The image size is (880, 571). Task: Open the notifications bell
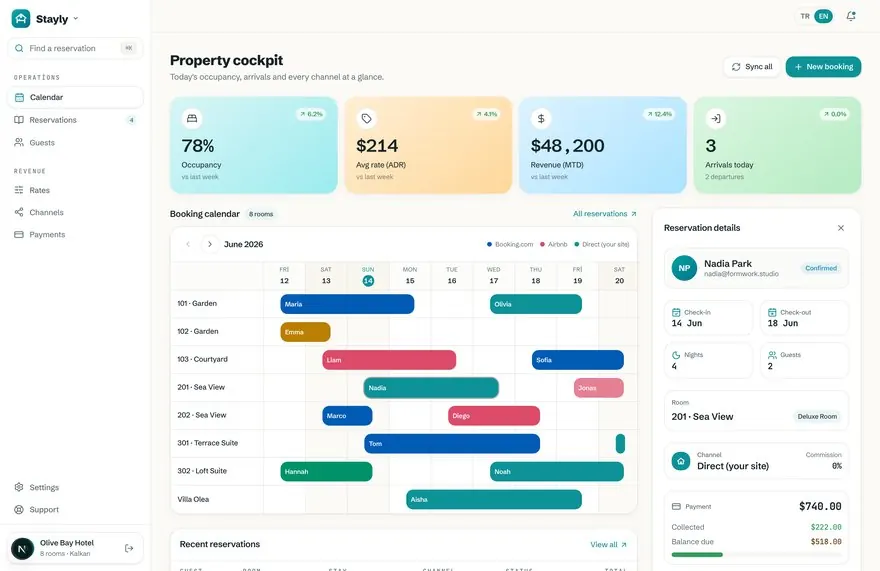coord(851,16)
